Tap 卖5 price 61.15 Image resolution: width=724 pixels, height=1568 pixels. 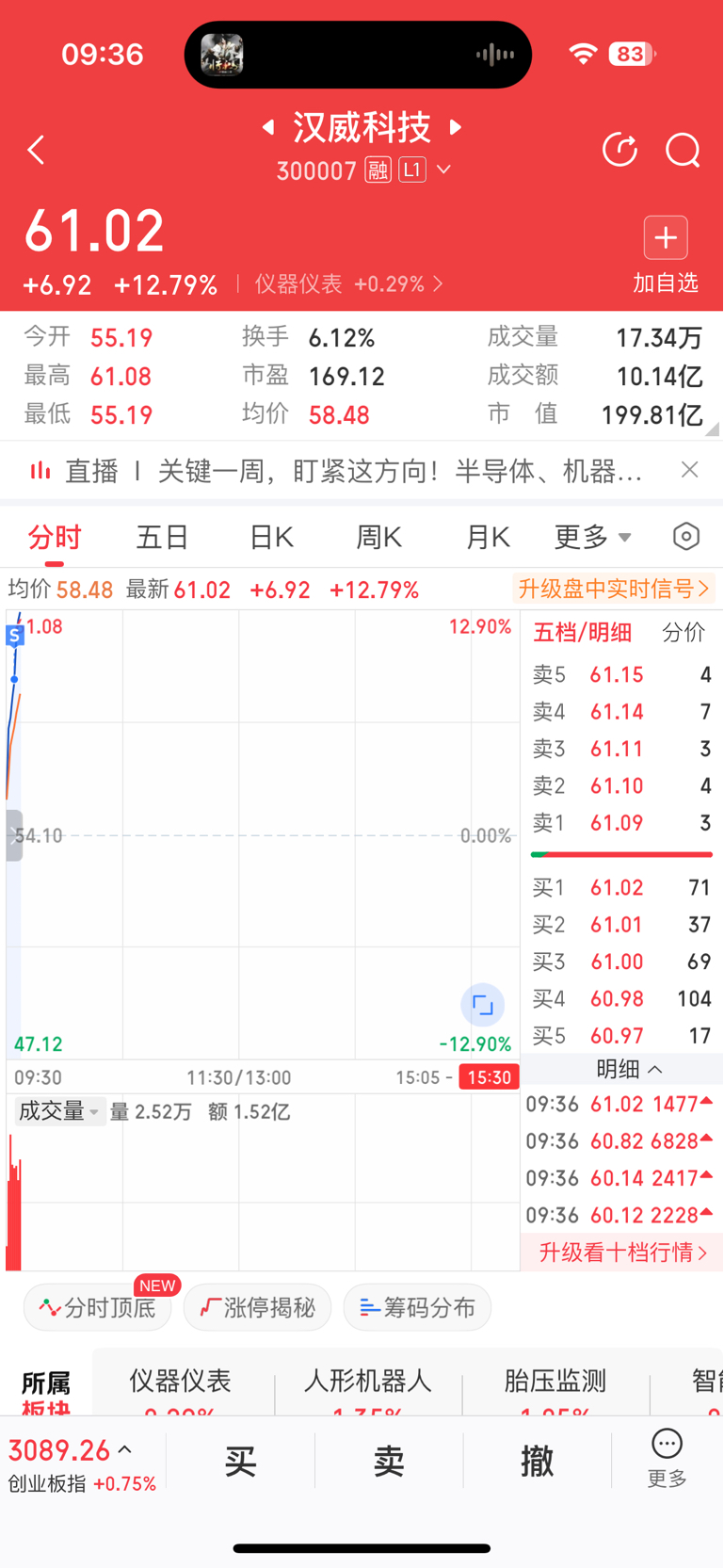pyautogui.click(x=617, y=675)
